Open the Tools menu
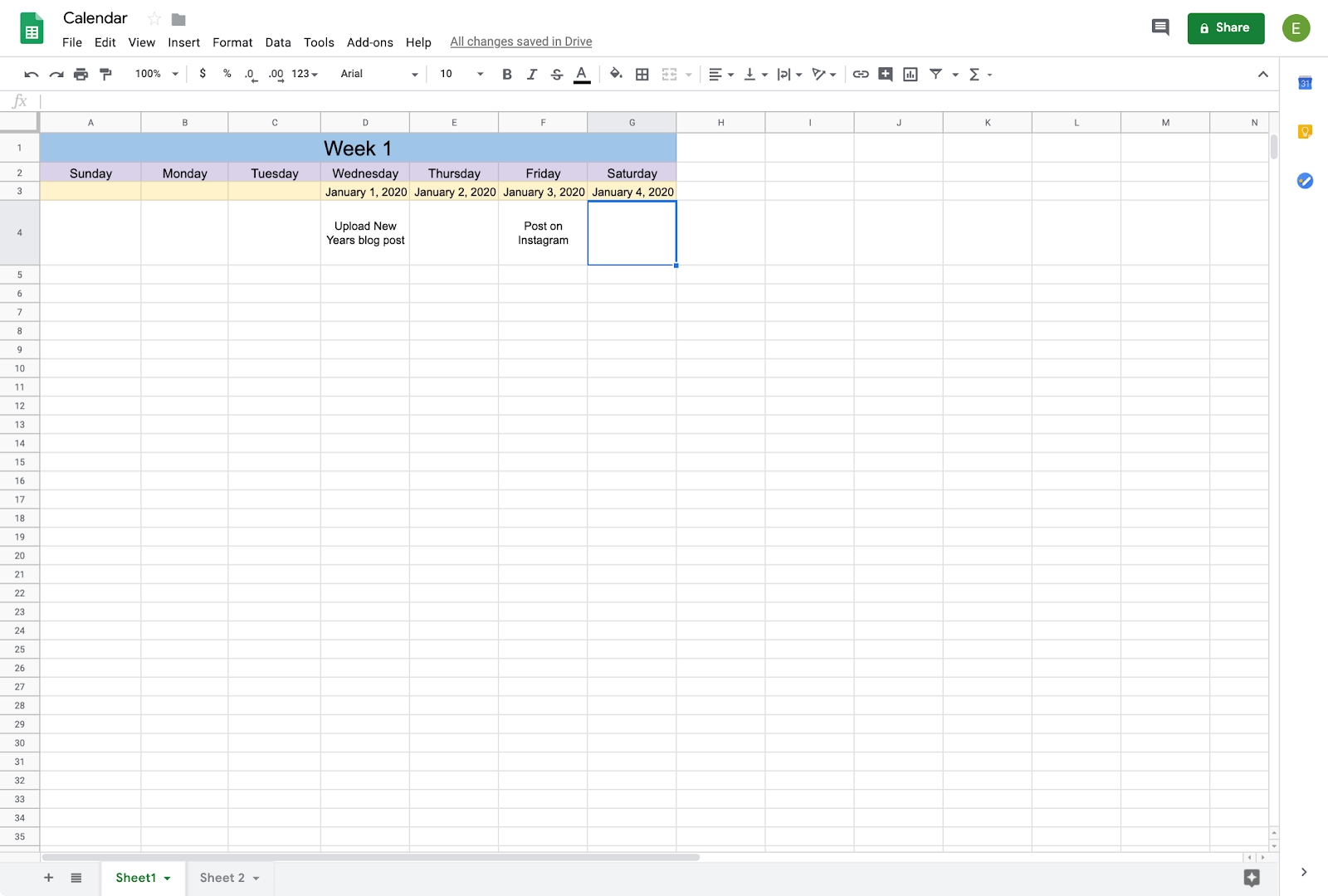Viewport: 1328px width, 896px height. pos(319,42)
